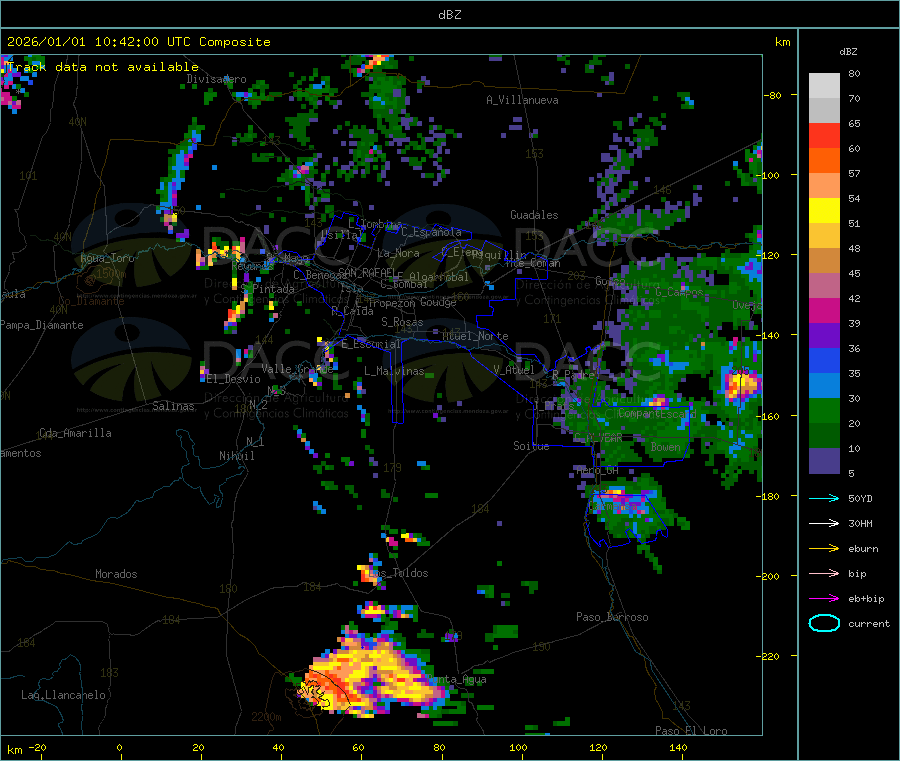Click the 'dBZ' heading above the color scale

pyautogui.click(x=848, y=52)
